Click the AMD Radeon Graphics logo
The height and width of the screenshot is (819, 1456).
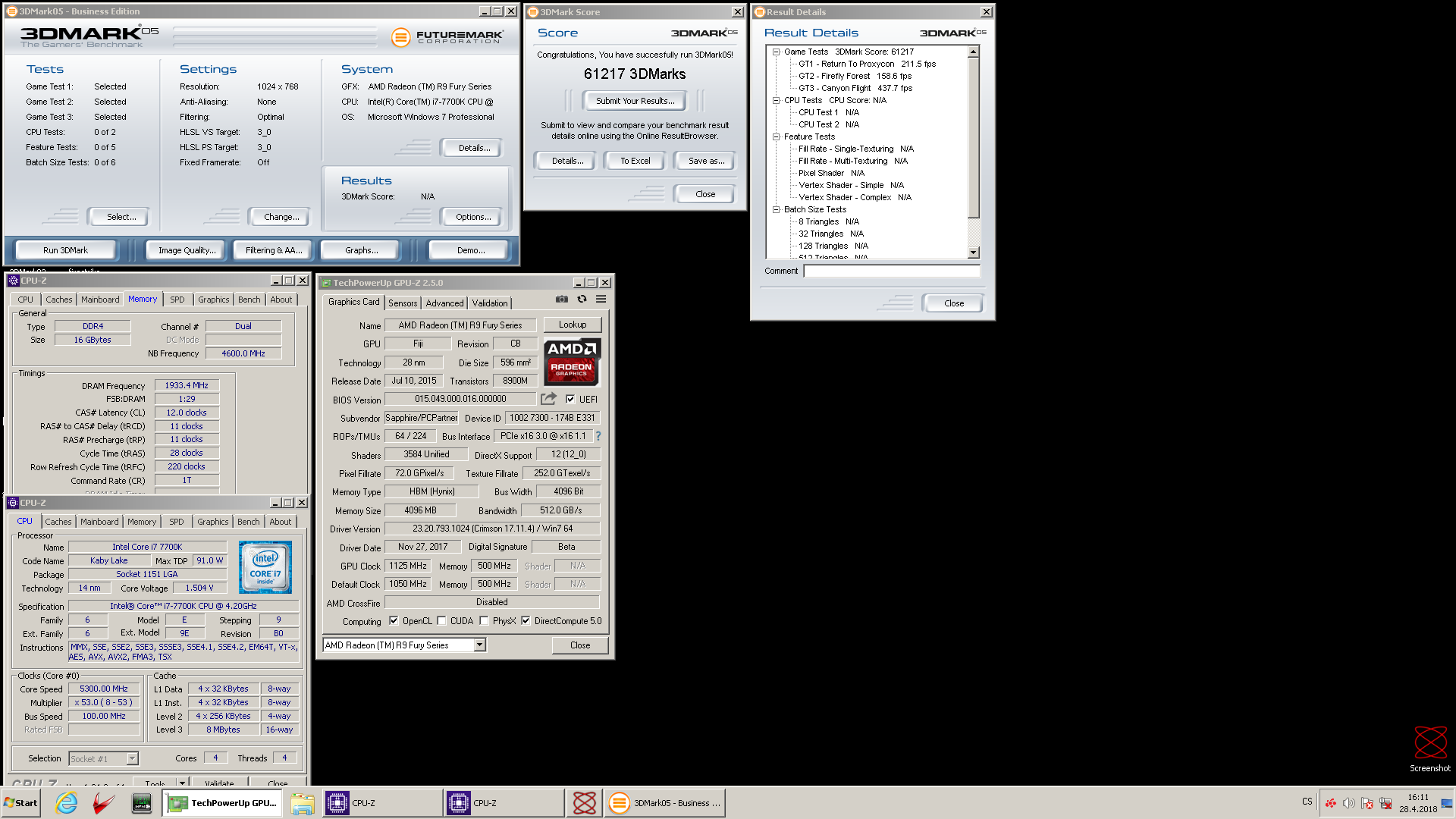(x=571, y=362)
